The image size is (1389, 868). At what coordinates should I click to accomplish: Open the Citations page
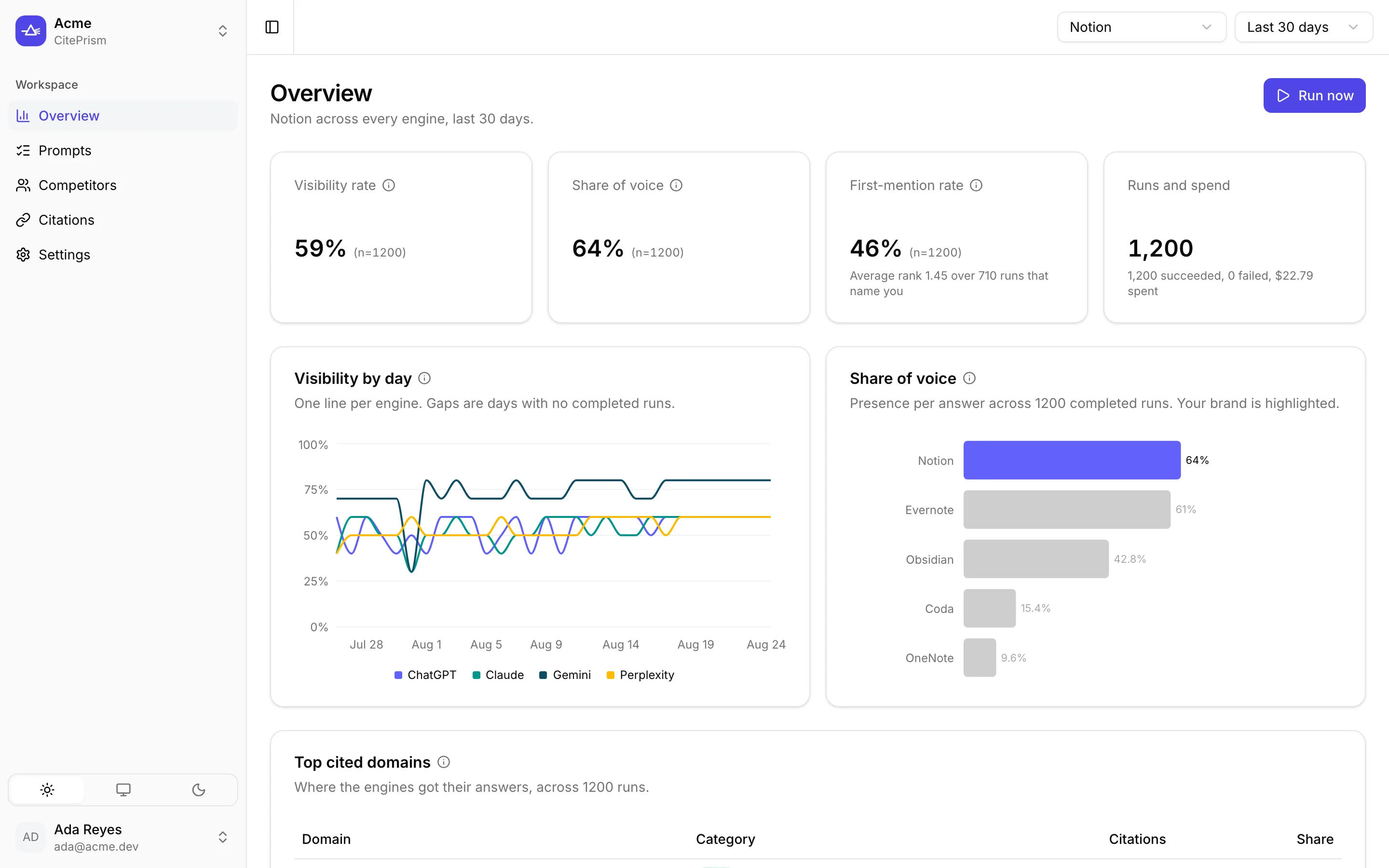123,220
